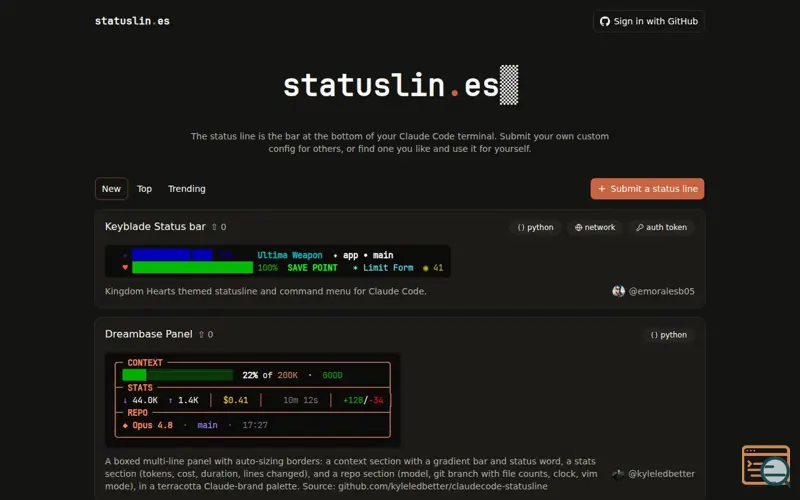
Task: Click the plus icon on Submit button
Action: click(602, 189)
